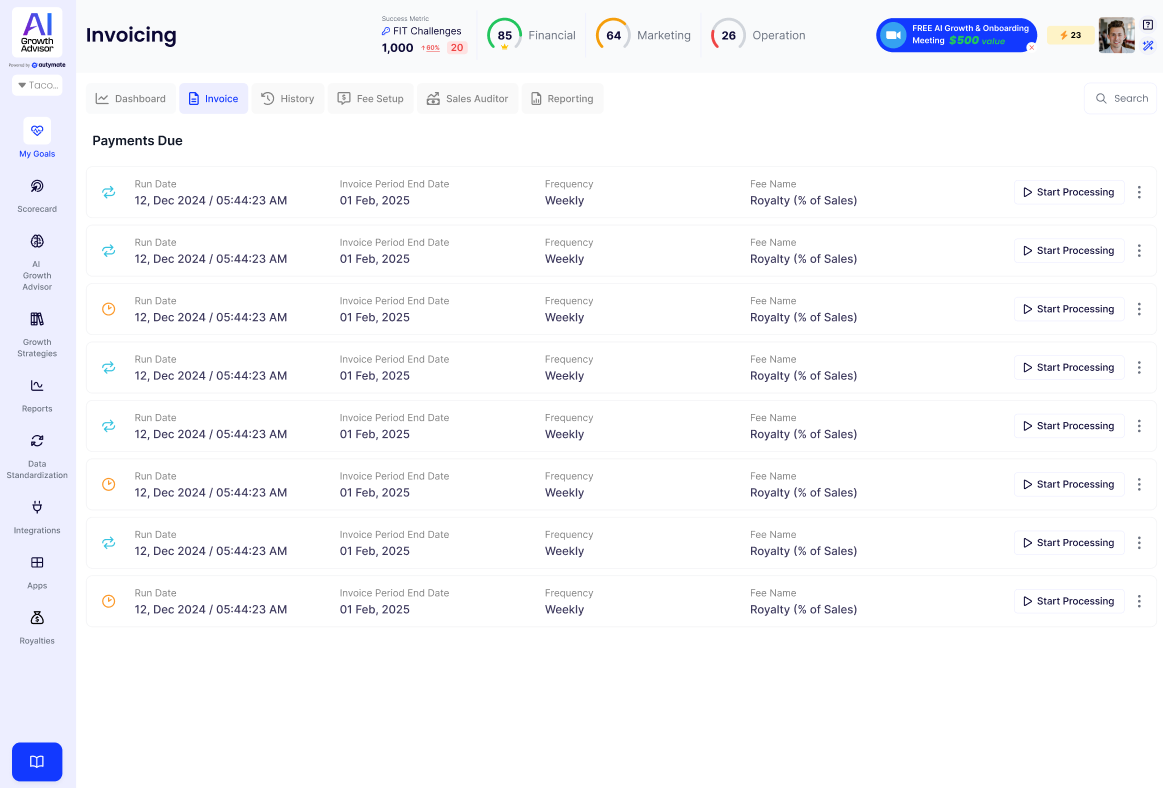
Task: Open the blue book icon button
Action: (37, 762)
